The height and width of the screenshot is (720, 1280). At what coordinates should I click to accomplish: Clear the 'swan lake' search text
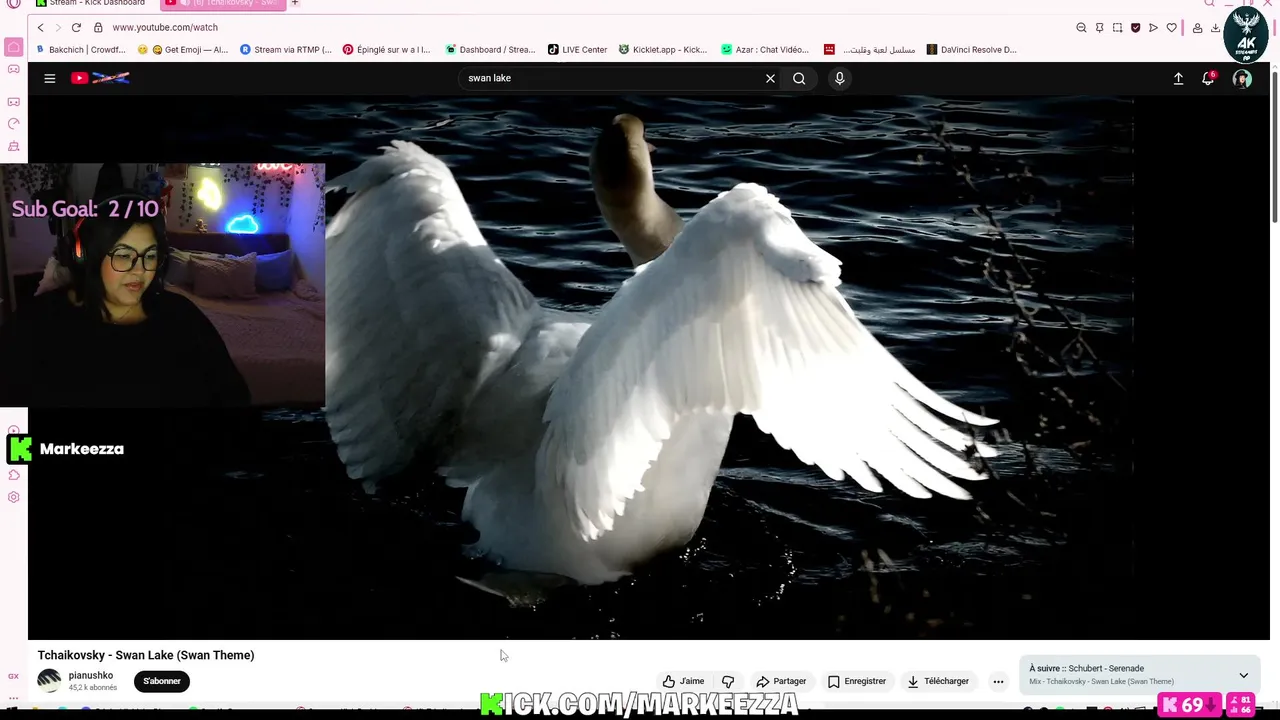[770, 78]
